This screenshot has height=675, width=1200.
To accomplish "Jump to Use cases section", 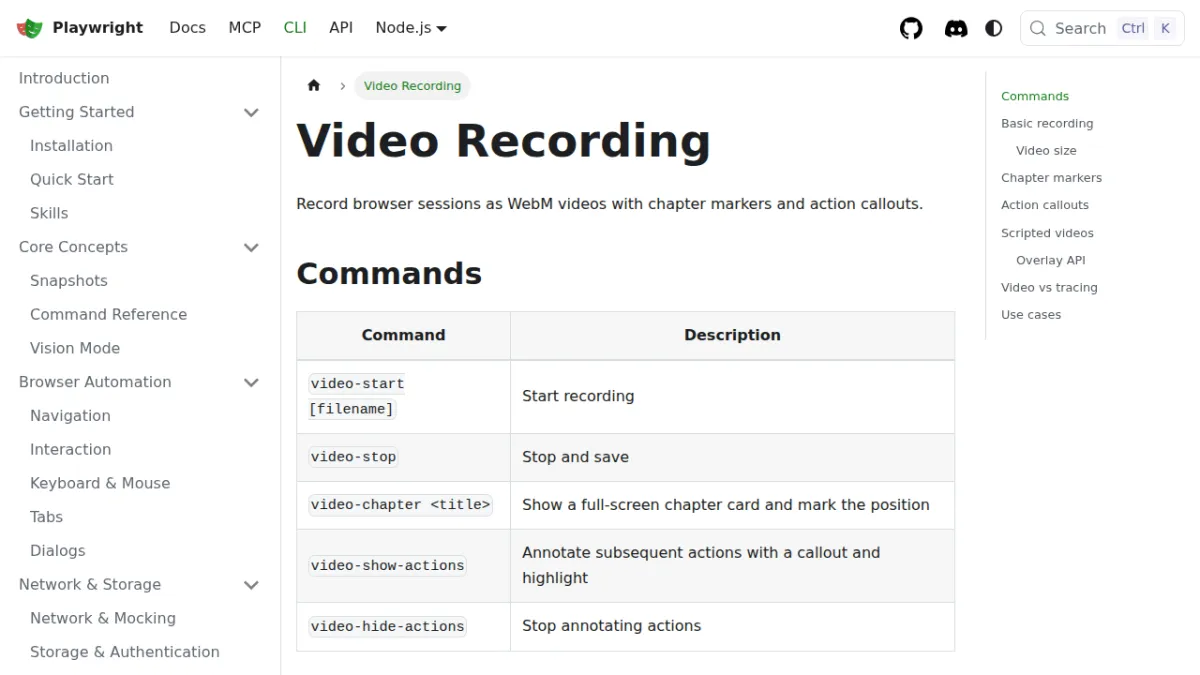I will point(1031,315).
